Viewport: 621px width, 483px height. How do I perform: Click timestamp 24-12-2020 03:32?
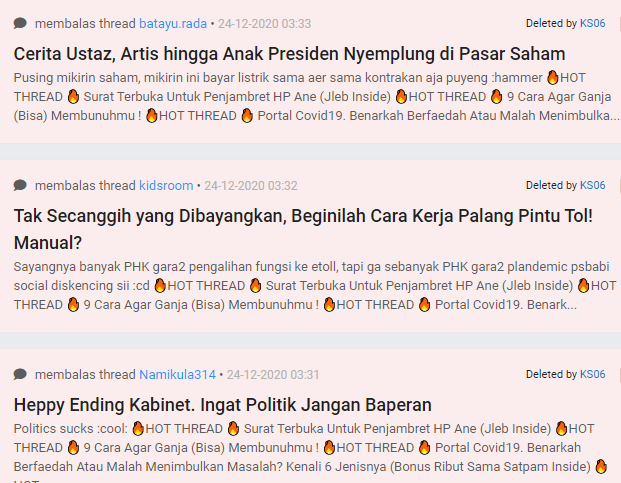tap(251, 186)
